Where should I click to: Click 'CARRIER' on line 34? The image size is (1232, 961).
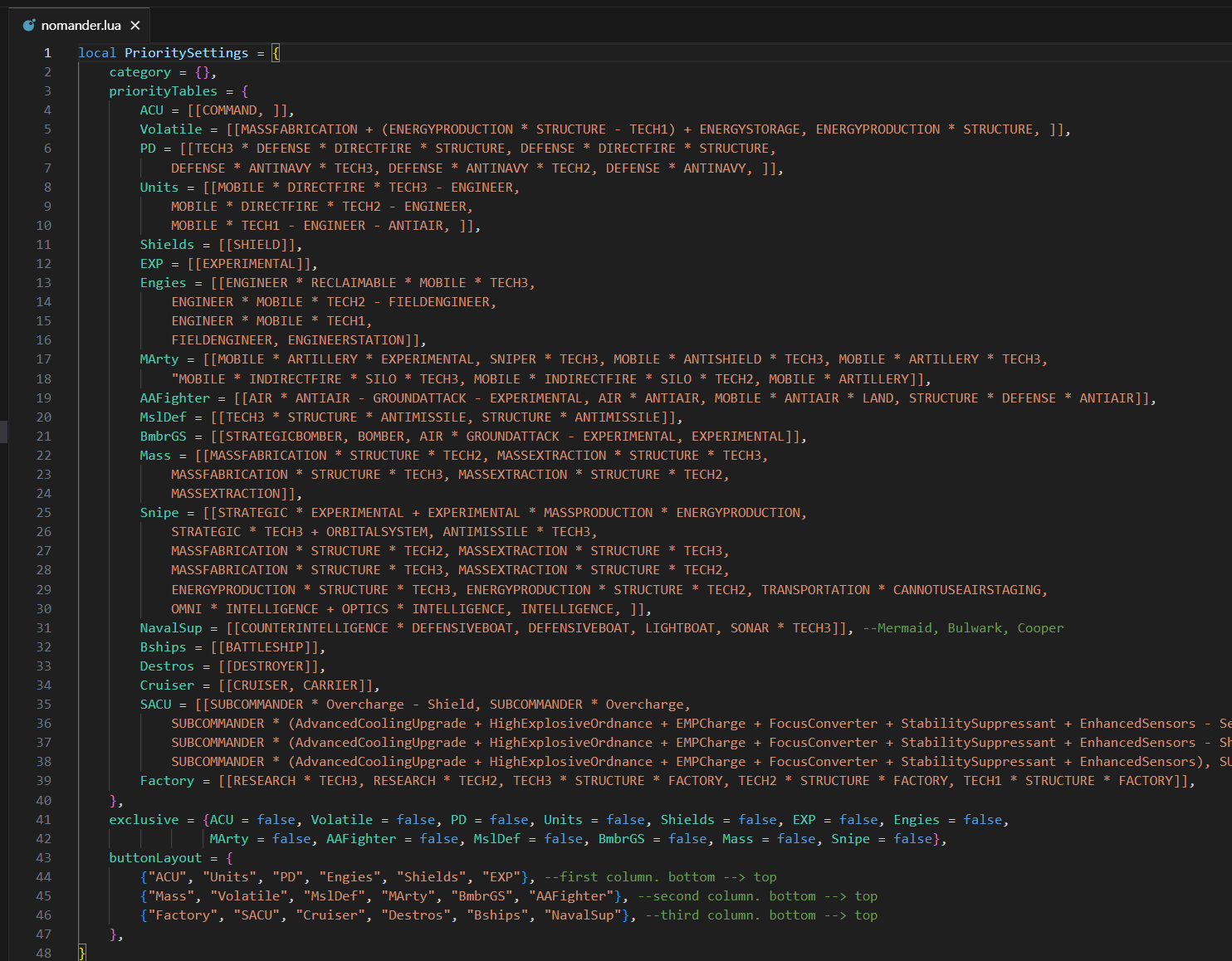(330, 685)
